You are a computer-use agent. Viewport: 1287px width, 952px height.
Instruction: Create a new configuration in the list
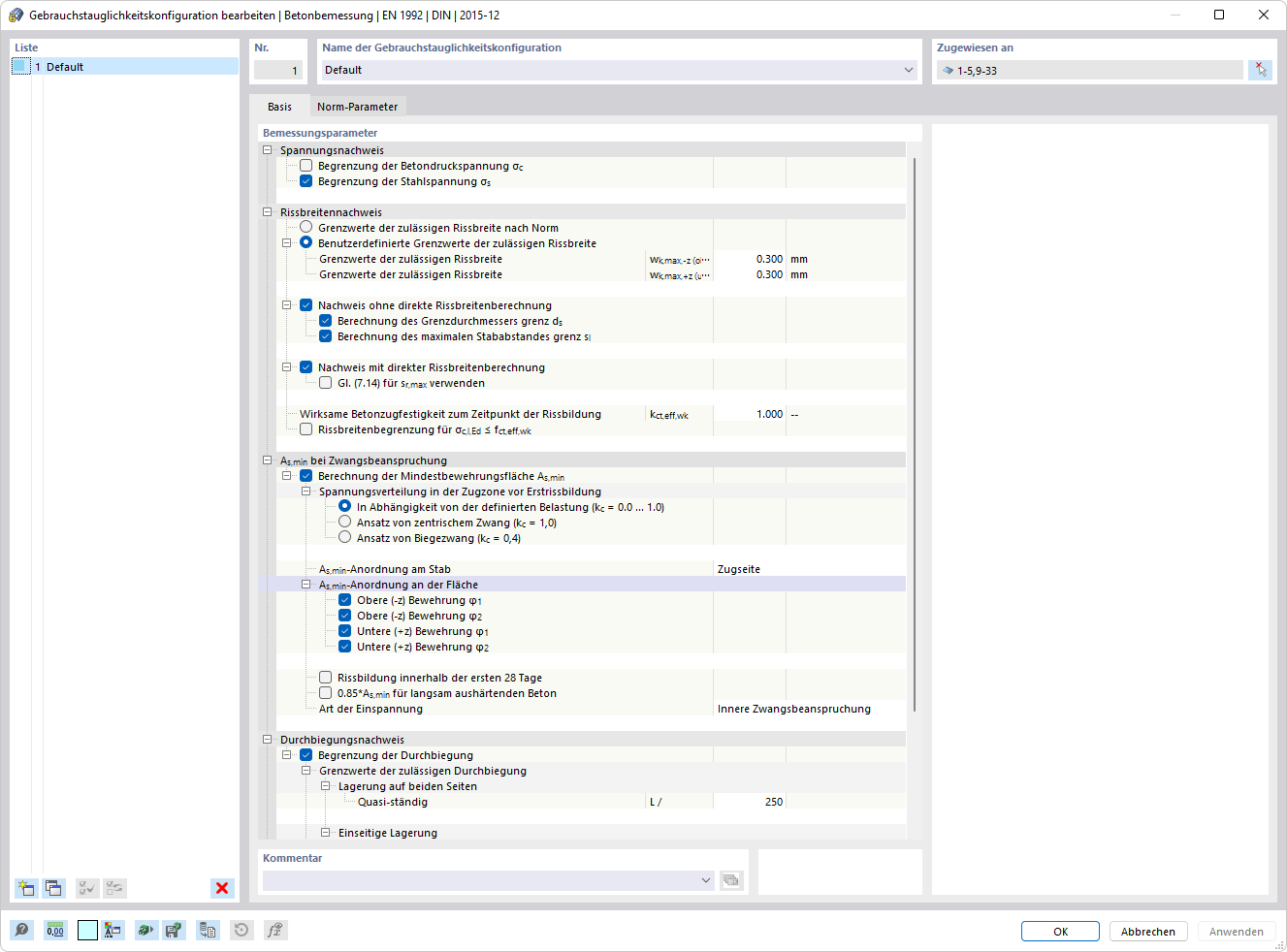pyautogui.click(x=24, y=888)
